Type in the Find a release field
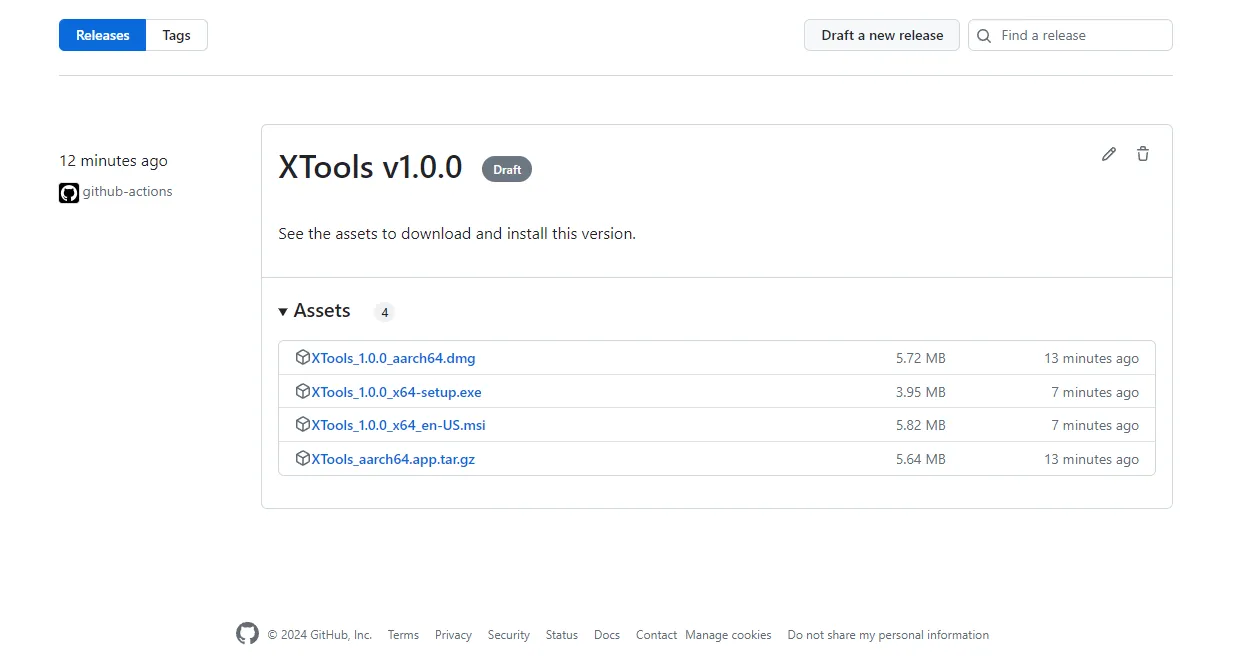The image size is (1240, 671). coord(1080,35)
